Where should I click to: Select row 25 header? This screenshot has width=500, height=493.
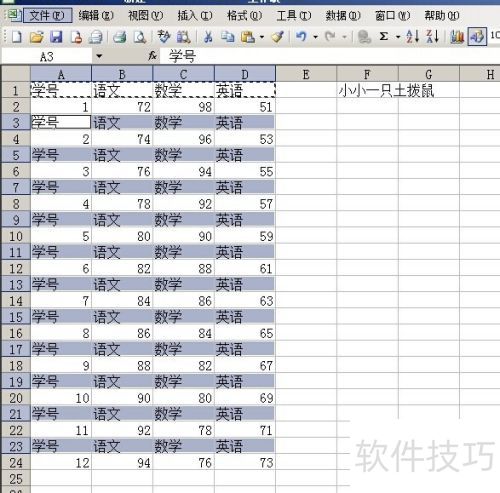click(16, 479)
